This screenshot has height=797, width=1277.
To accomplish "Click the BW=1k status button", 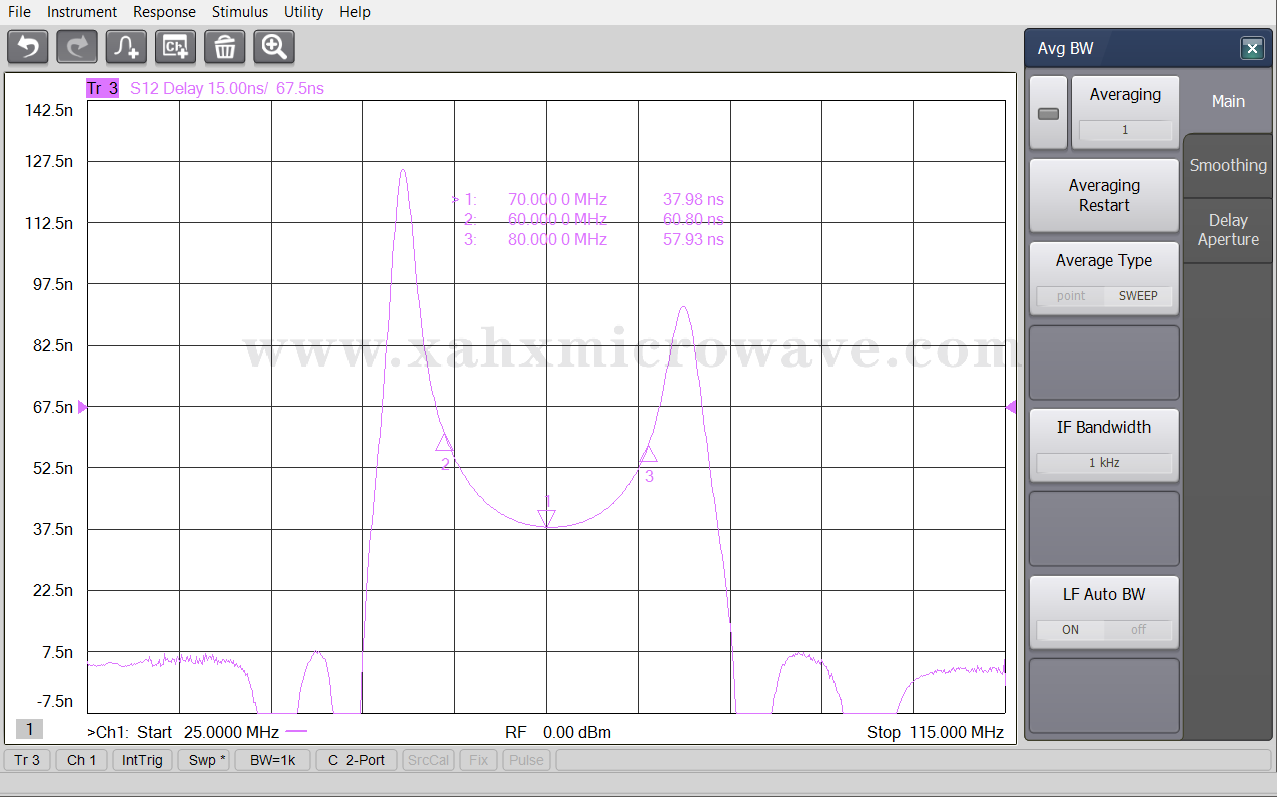I will coord(273,760).
